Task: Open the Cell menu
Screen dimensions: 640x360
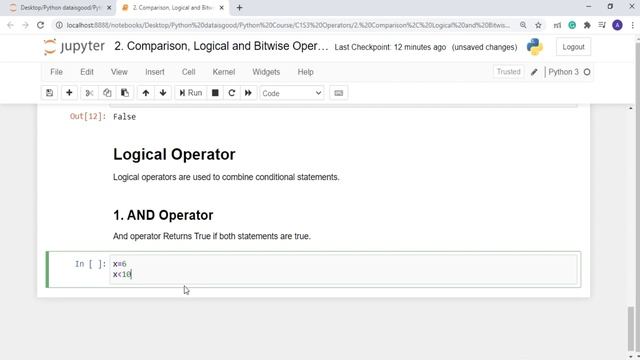Action: point(189,72)
